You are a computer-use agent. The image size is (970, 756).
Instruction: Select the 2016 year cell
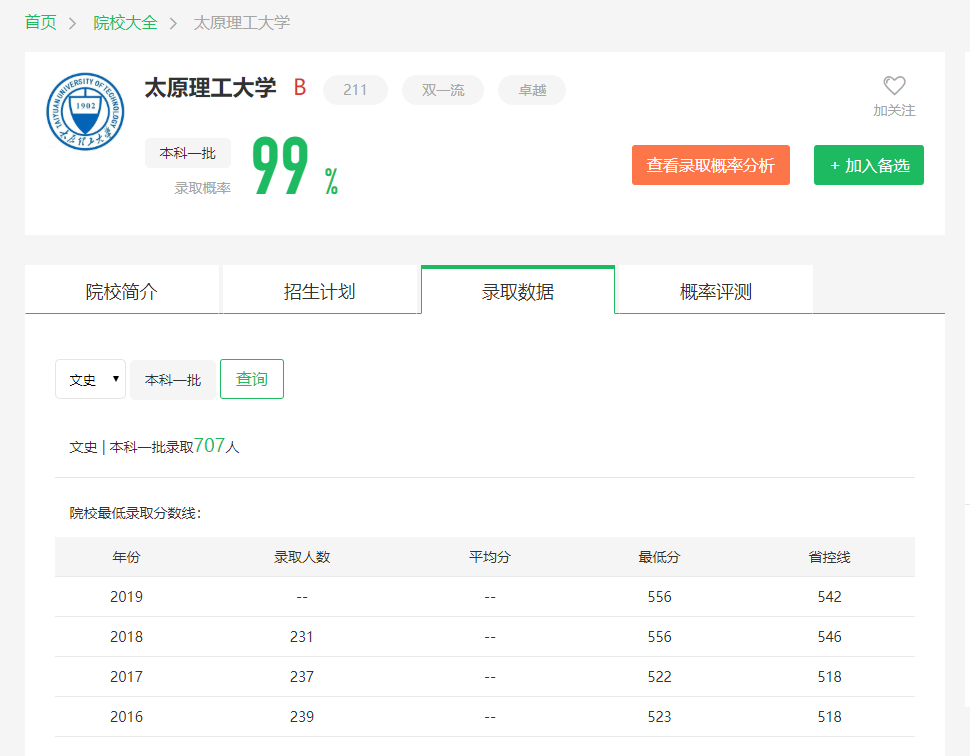pos(126,717)
